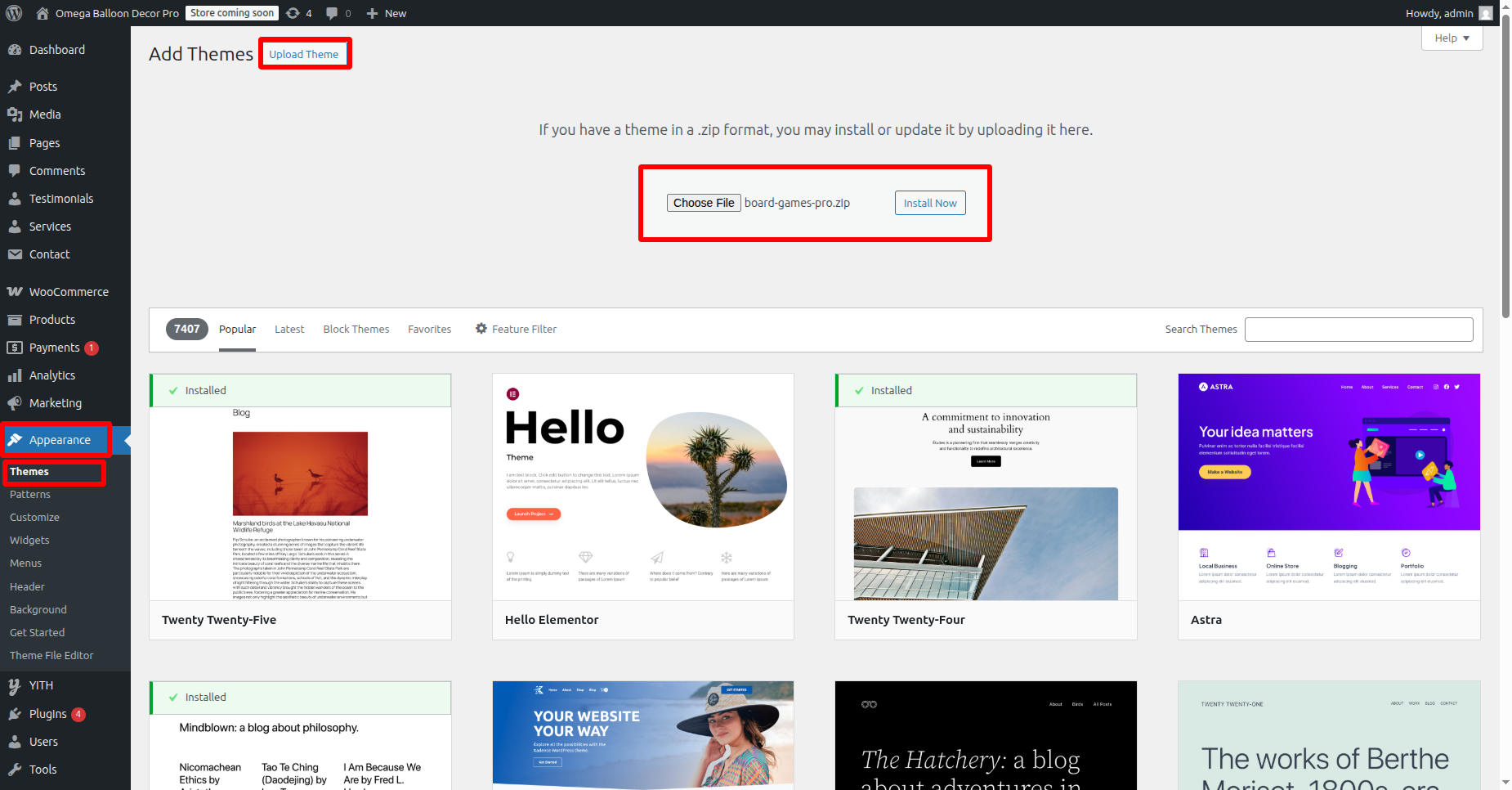Open Posts pin icon in sidebar

(15, 87)
